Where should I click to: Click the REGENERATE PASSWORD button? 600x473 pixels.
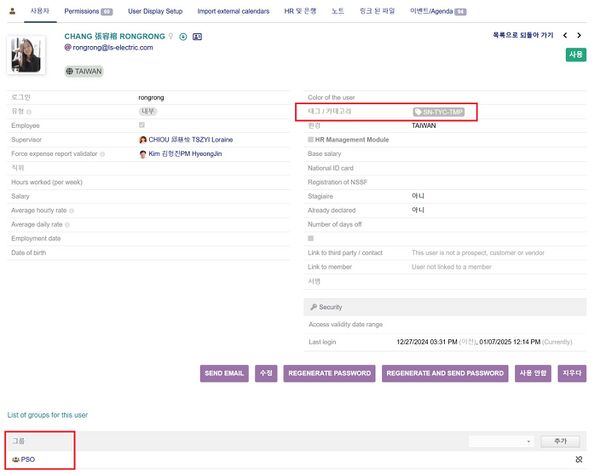[x=329, y=373]
